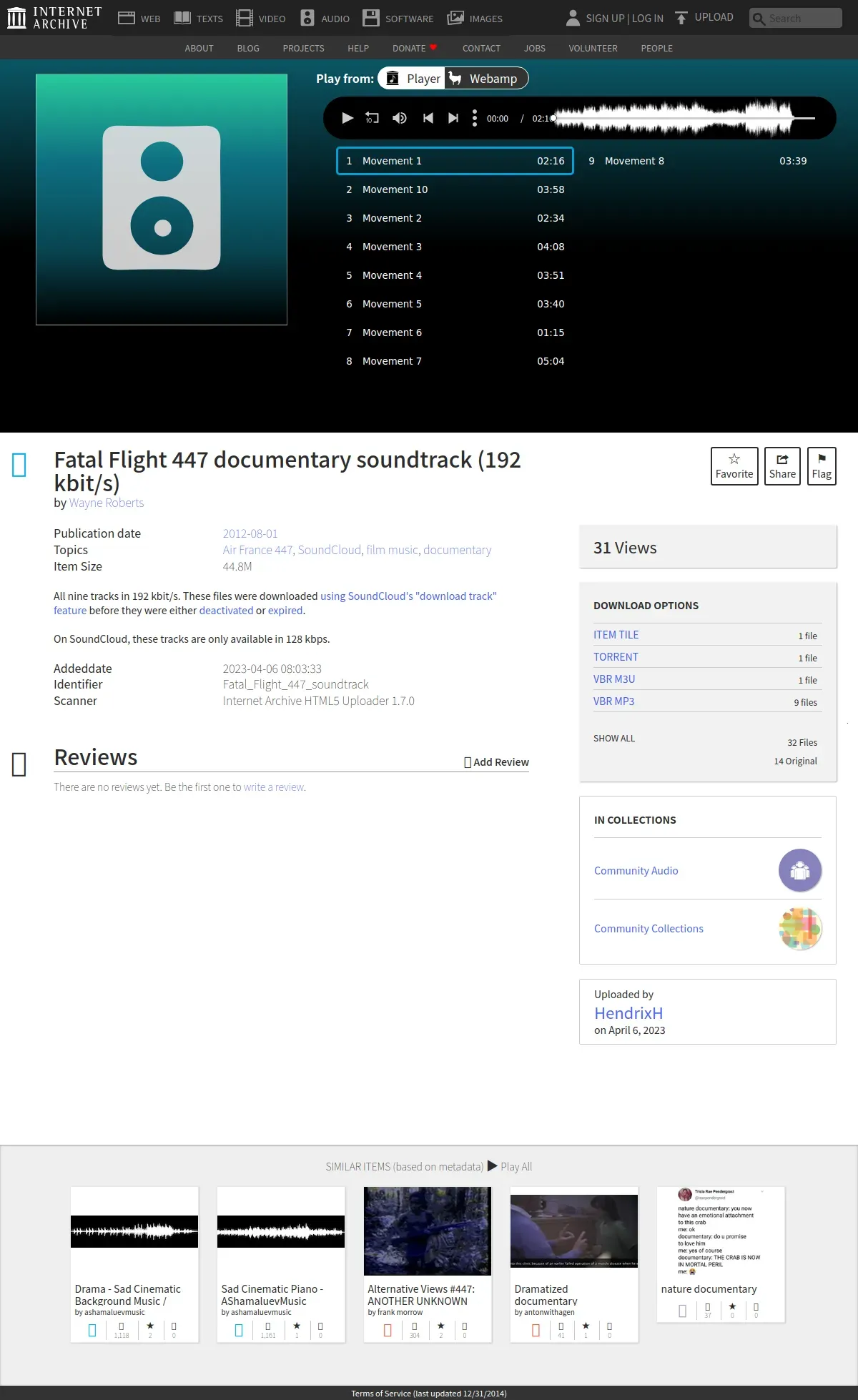
Task: Open the Texts section icon
Action: click(182, 18)
